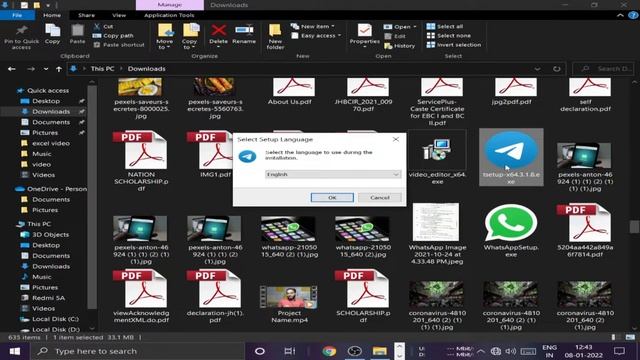640x360 pixels.
Task: Click the taskbar search box
Action: click(137, 351)
